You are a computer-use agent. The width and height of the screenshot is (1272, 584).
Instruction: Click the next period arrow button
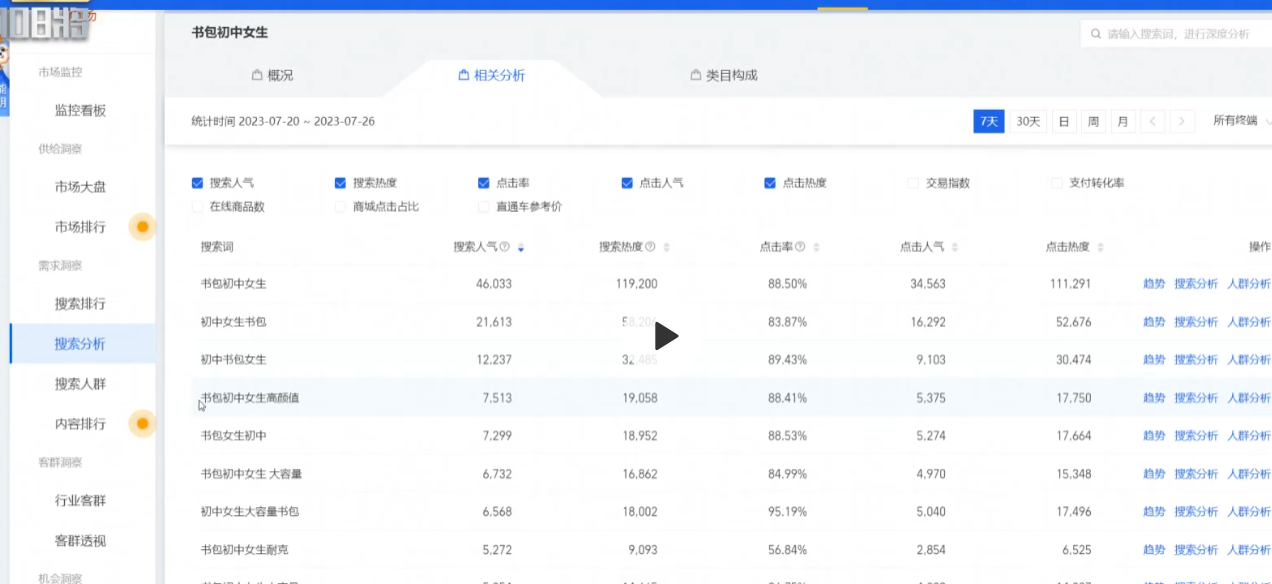click(x=1183, y=121)
